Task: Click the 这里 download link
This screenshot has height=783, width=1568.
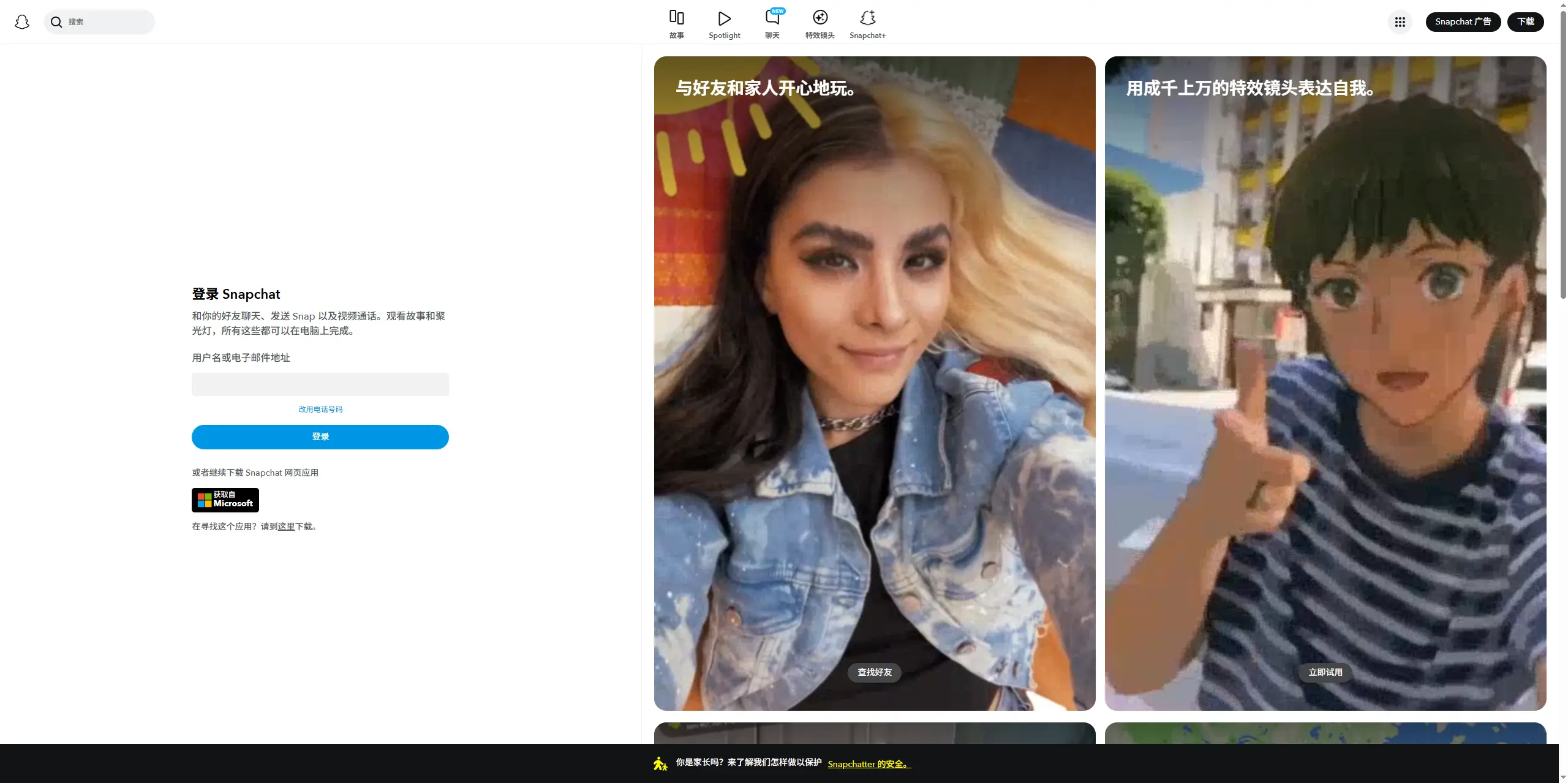Action: point(286,526)
